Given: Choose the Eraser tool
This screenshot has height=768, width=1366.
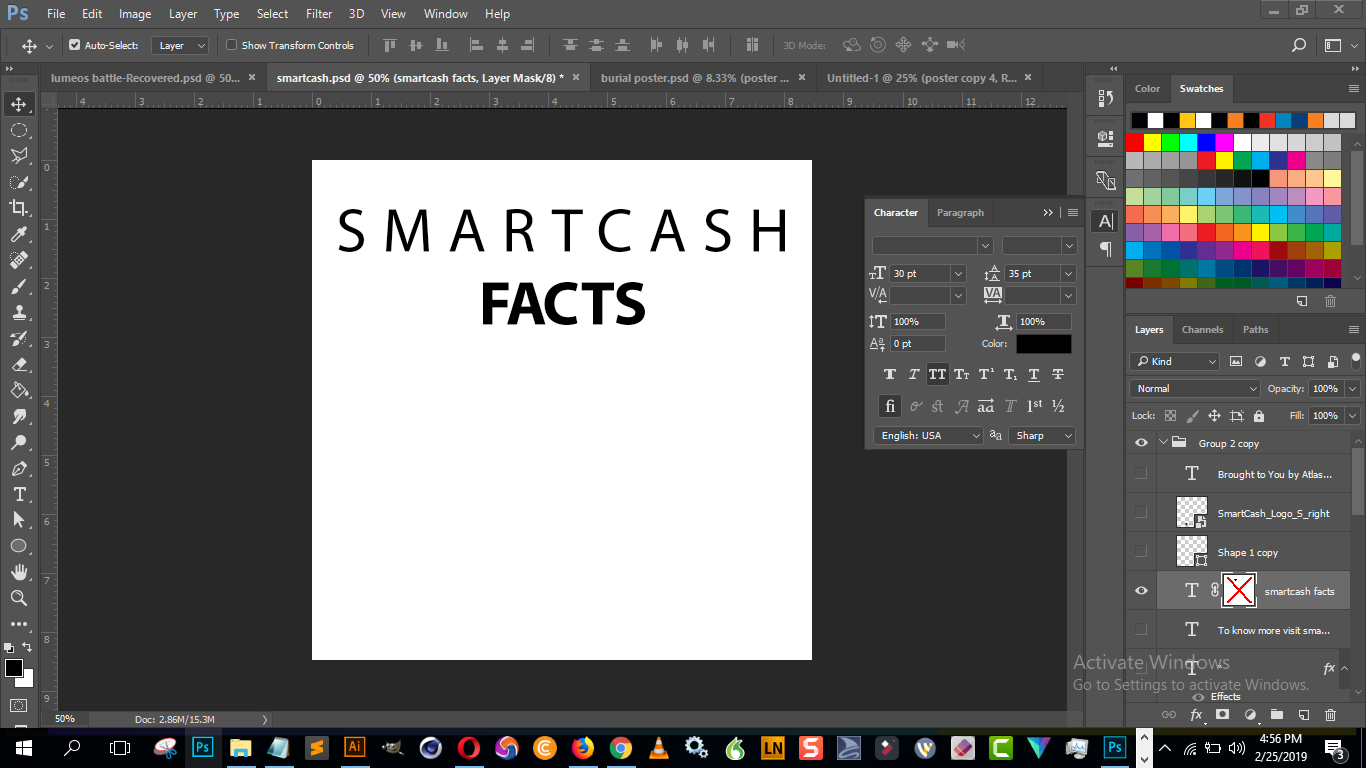Looking at the screenshot, I should [x=19, y=364].
